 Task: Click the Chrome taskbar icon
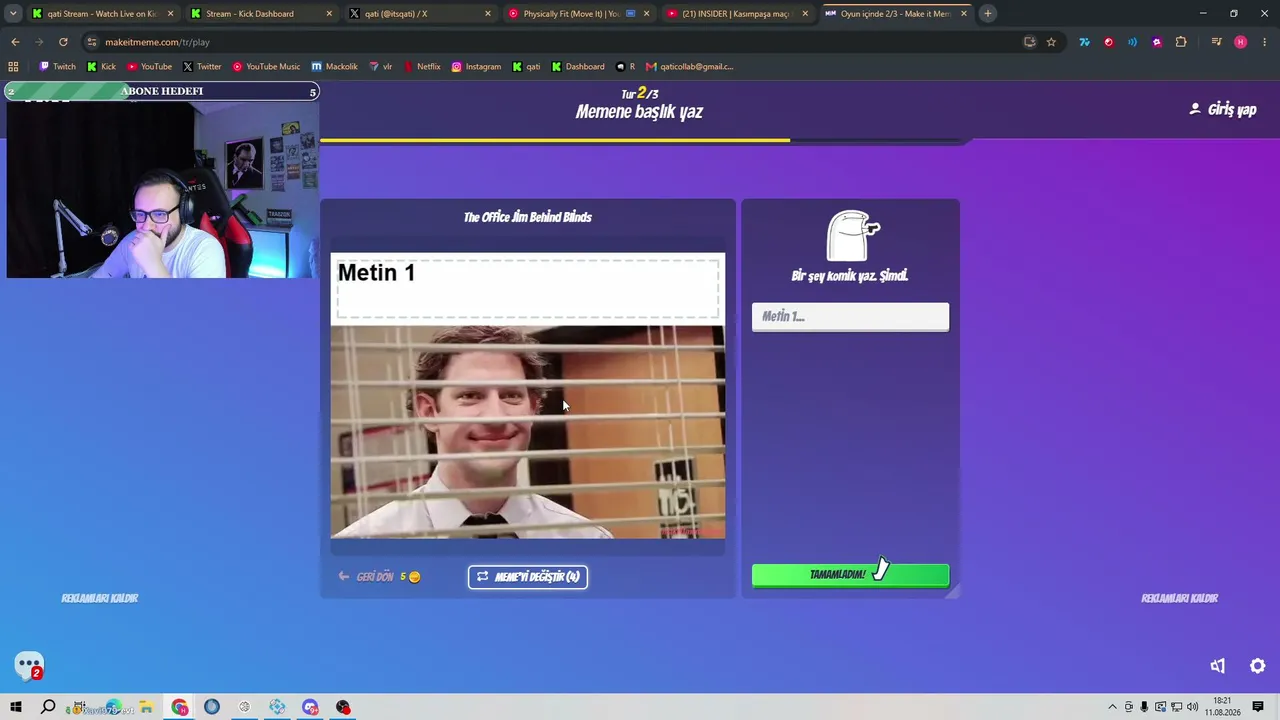(x=180, y=707)
